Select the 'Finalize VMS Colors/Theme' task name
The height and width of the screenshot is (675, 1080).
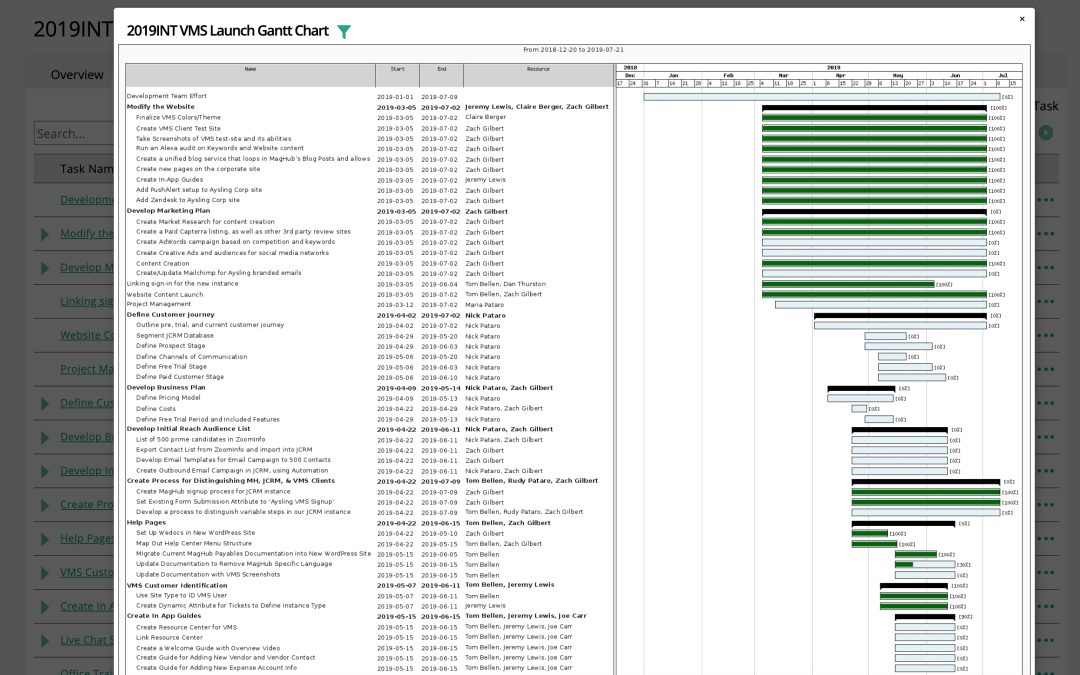coord(178,117)
